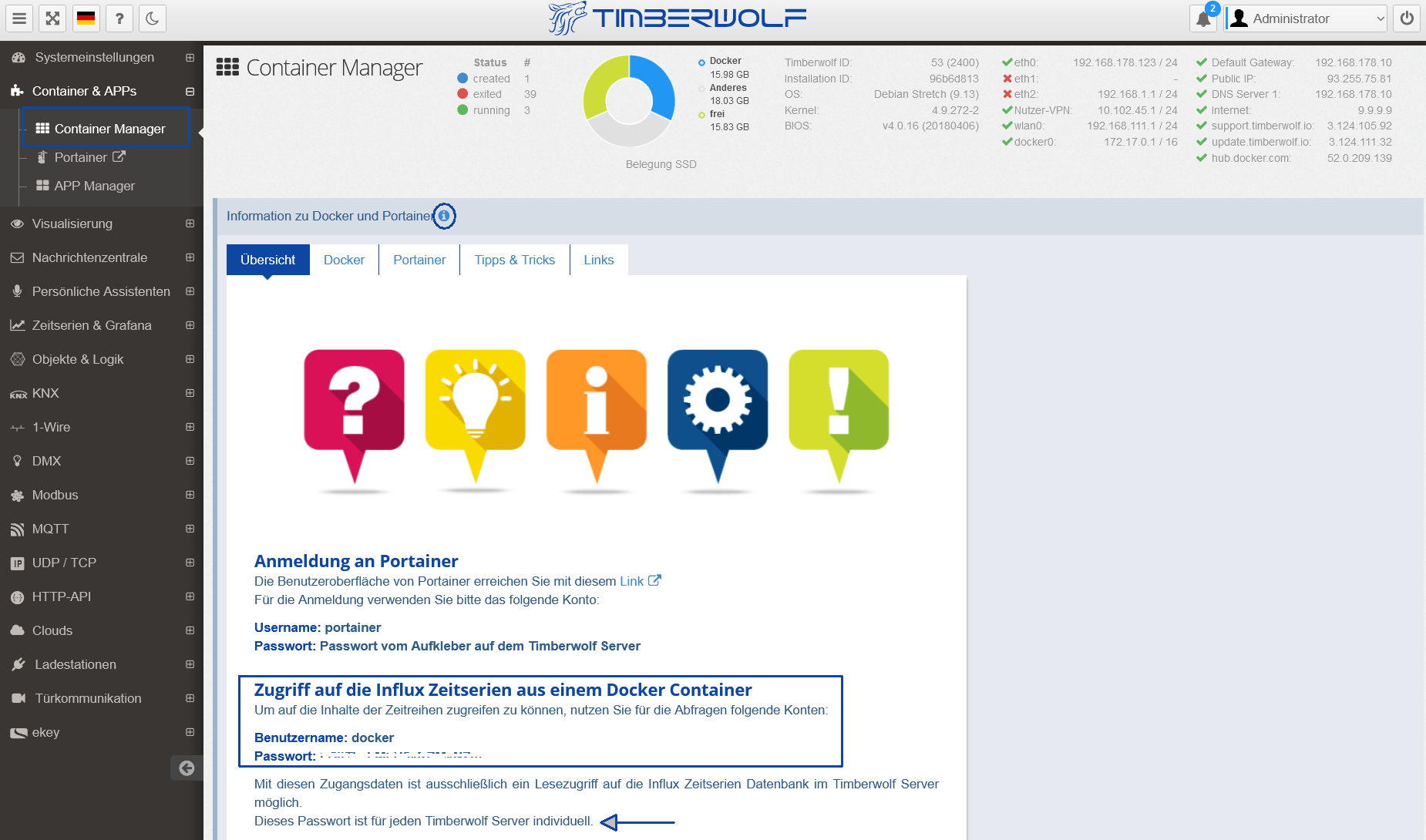This screenshot has width=1426, height=840.
Task: Click Timberwolf ID value 53 (2400)
Action: (954, 62)
